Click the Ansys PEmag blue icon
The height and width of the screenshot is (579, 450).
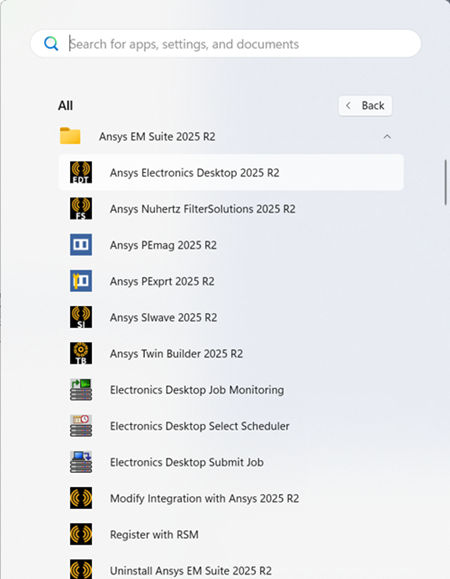coord(81,245)
